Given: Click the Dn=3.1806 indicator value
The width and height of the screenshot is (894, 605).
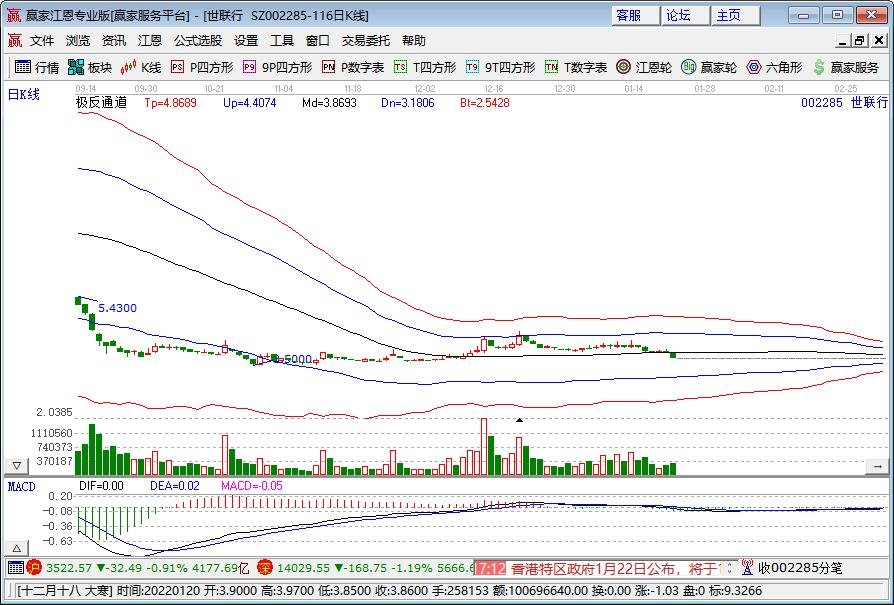Looking at the screenshot, I should tap(408, 103).
